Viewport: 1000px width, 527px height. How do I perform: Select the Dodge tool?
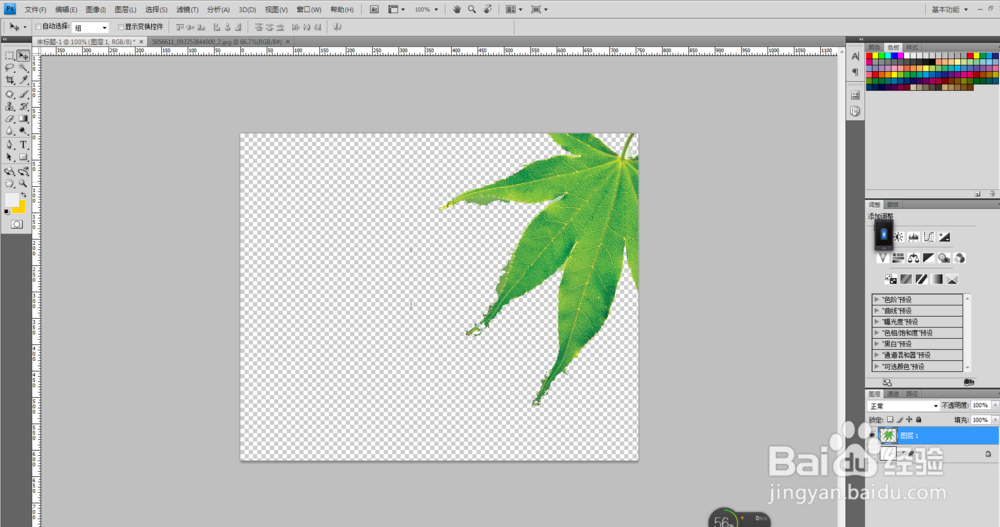(x=23, y=131)
